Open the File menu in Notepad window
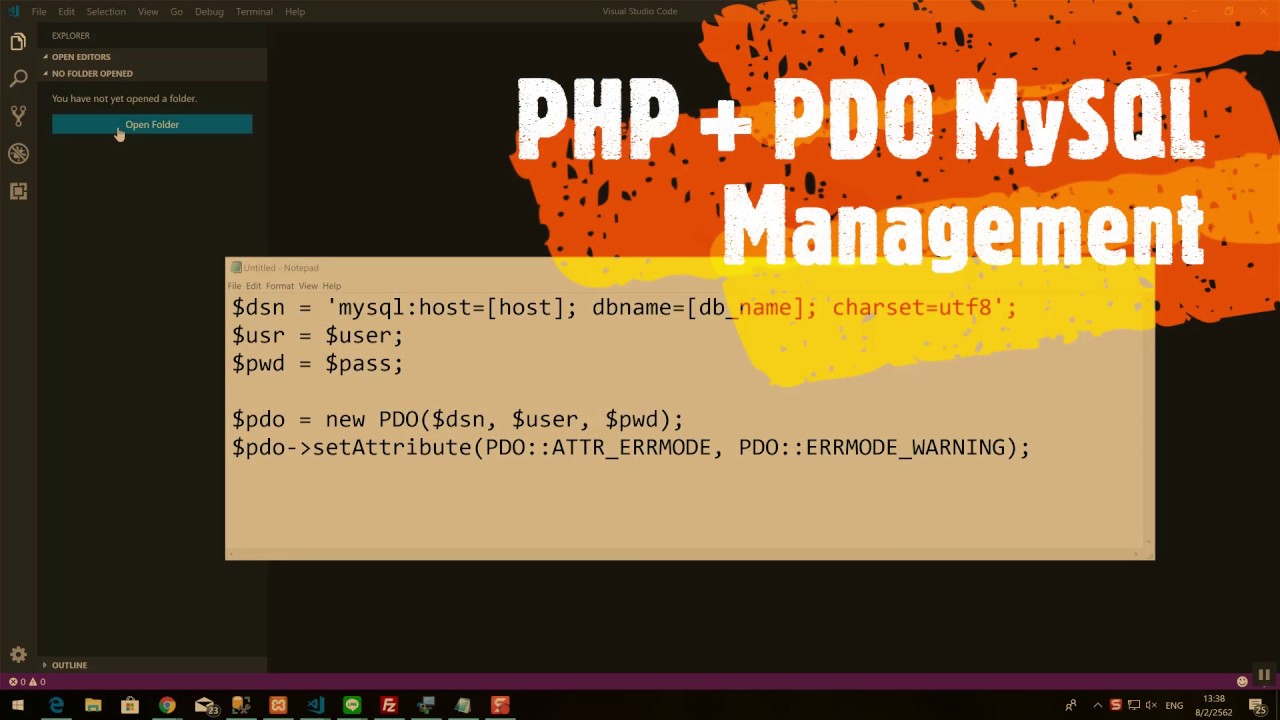Viewport: 1280px width, 720px height. tap(234, 286)
